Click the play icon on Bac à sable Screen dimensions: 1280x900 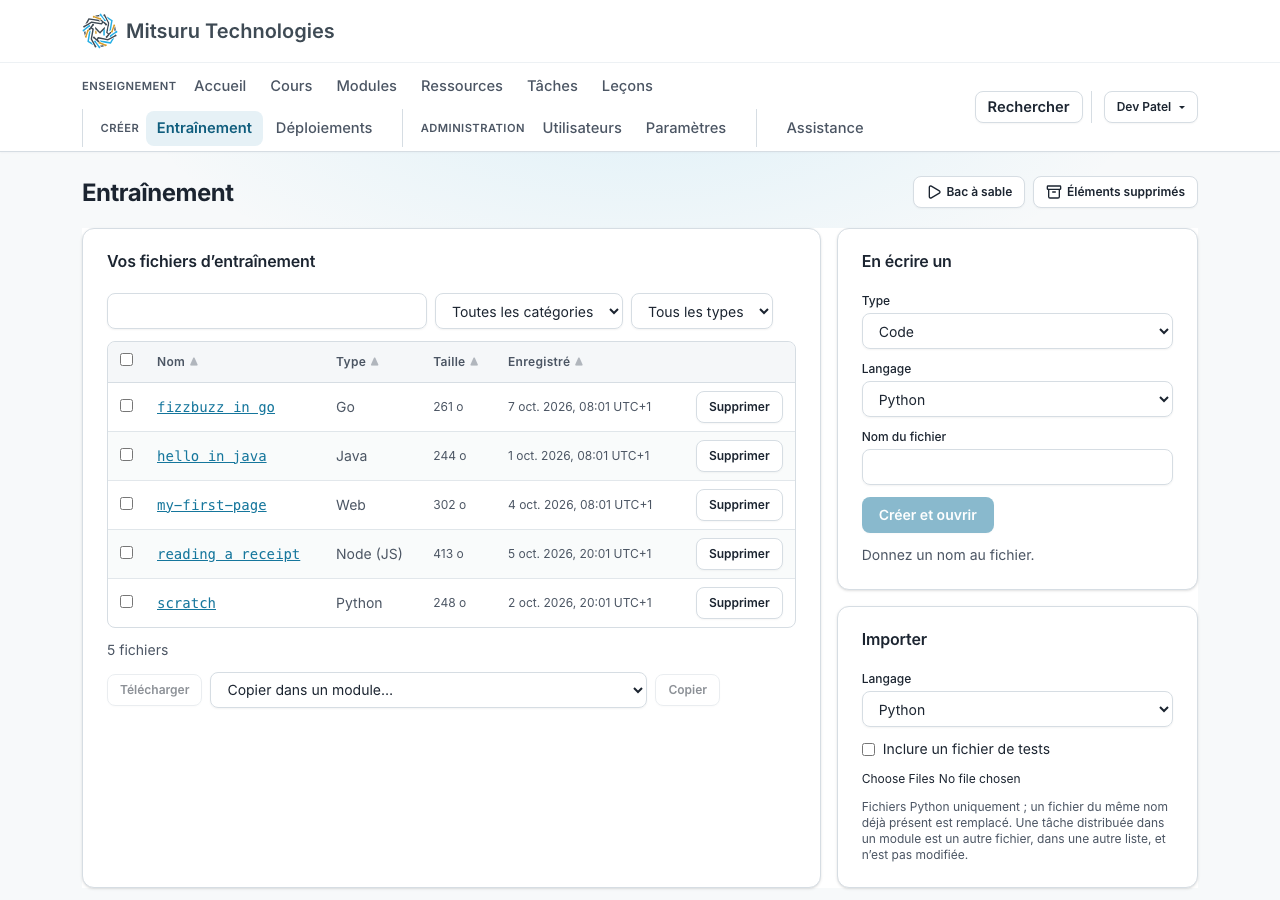(934, 192)
